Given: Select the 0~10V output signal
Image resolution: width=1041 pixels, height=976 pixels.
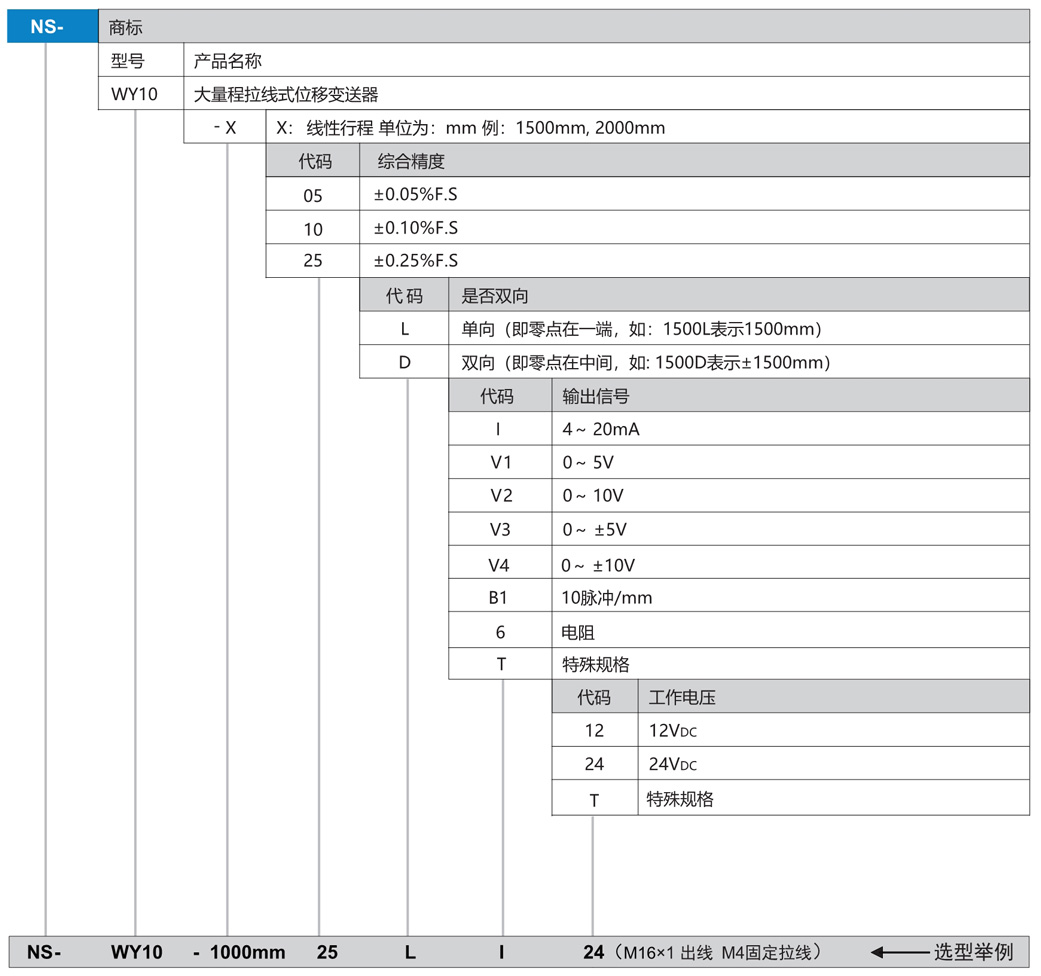Looking at the screenshot, I should [593, 497].
